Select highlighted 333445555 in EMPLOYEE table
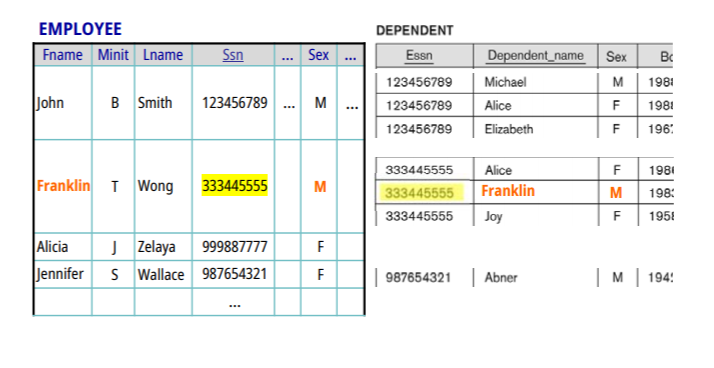714x368 pixels. (235, 186)
